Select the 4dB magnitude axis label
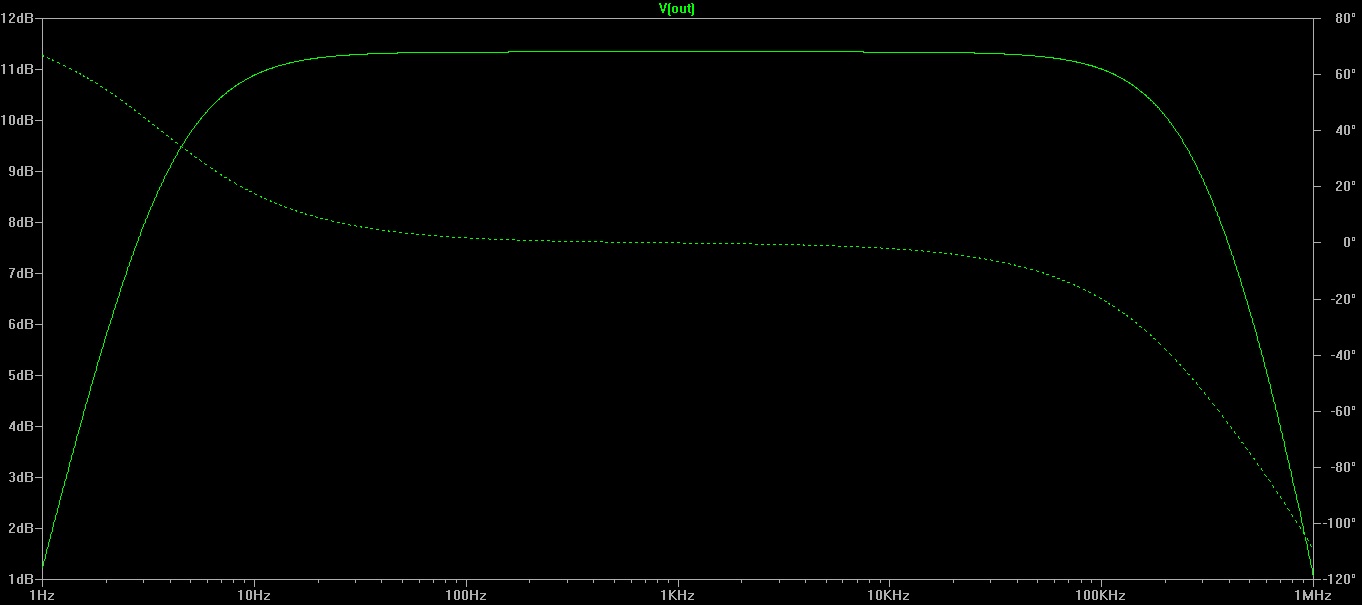The image size is (1362, 605). tap(22, 426)
